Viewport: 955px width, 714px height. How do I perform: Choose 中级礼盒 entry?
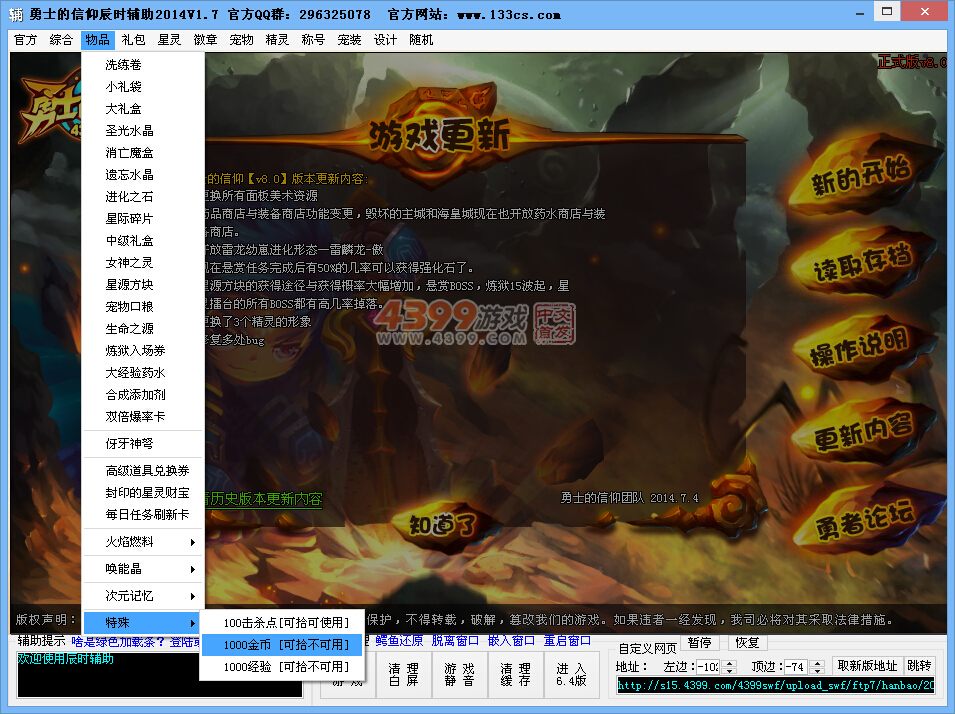[143, 240]
